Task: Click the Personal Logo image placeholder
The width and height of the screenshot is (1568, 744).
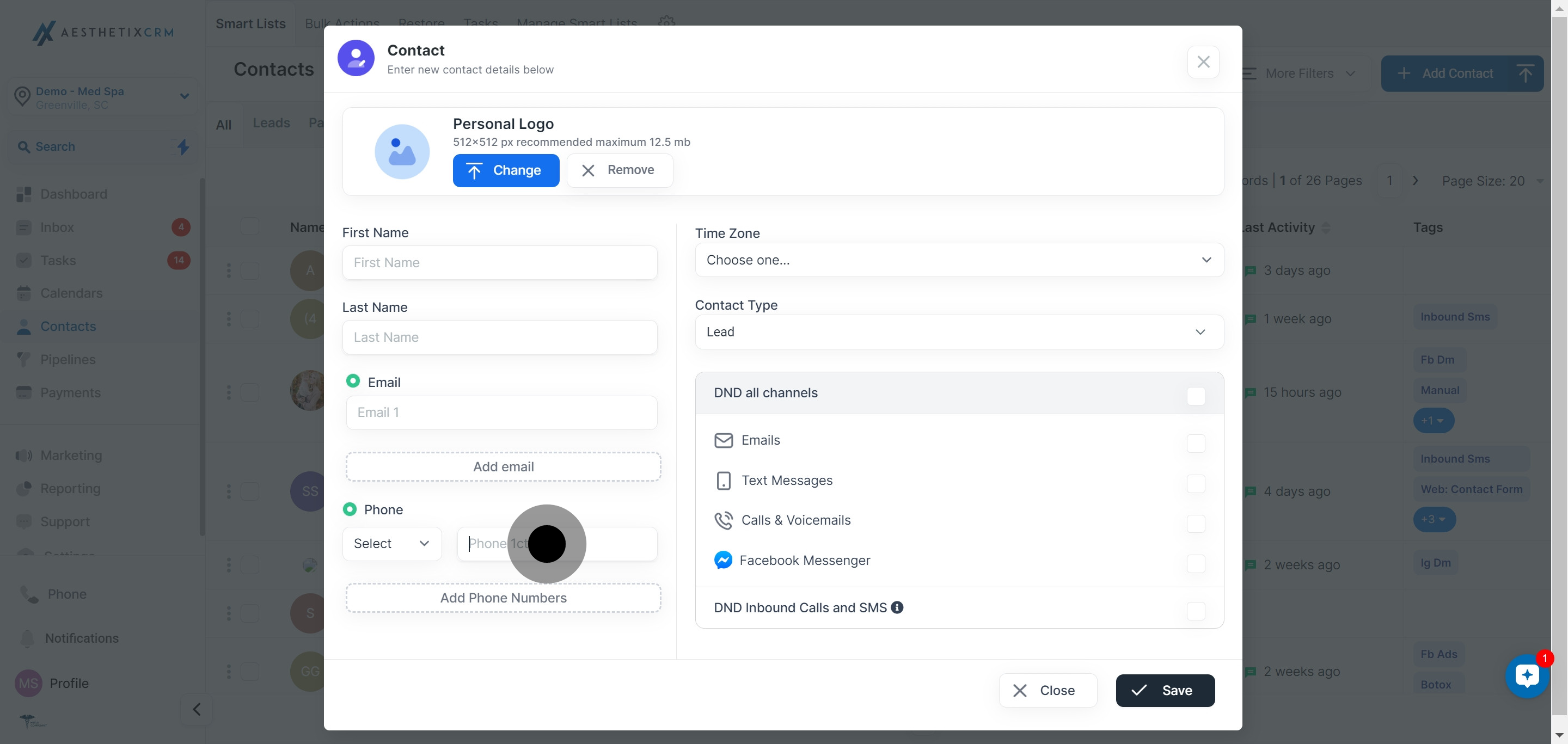Action: point(402,151)
